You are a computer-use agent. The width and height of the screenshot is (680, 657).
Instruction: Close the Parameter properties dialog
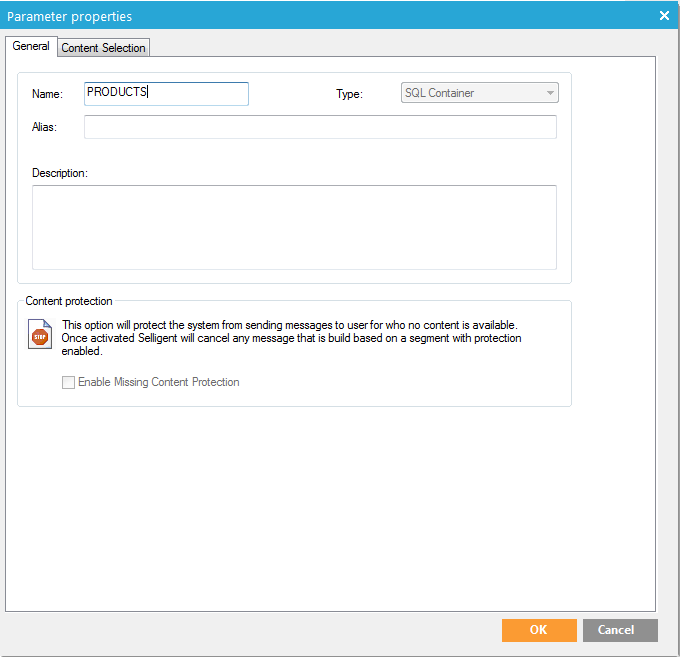pyautogui.click(x=664, y=15)
